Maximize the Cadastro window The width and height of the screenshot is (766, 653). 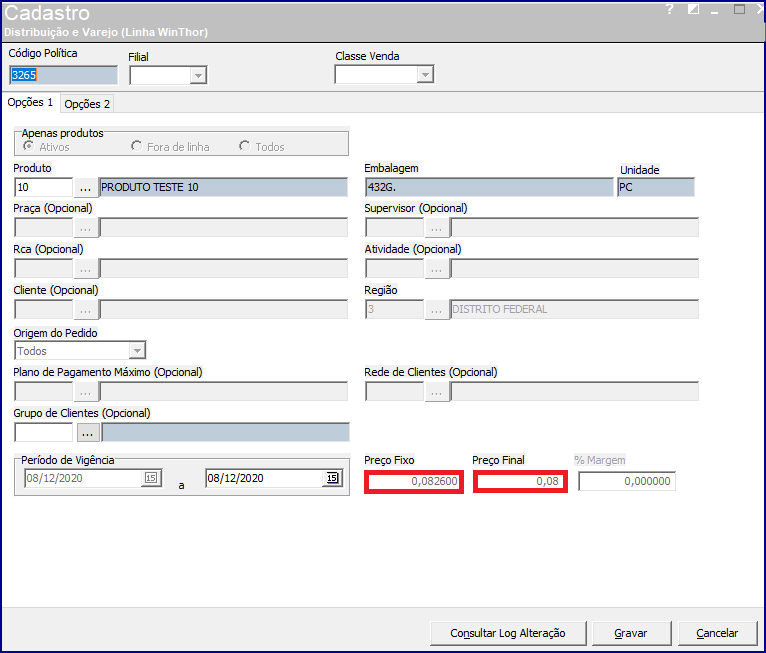[739, 9]
